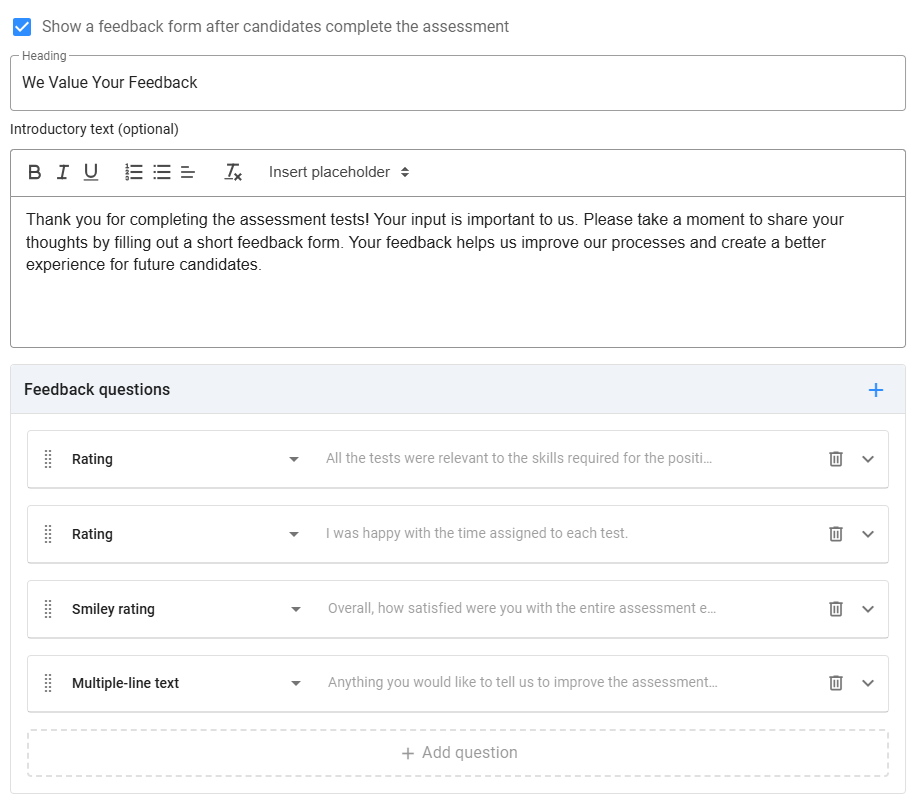Screen dimensions: 917x803
Task: Insert a numbered list
Action: pyautogui.click(x=133, y=172)
